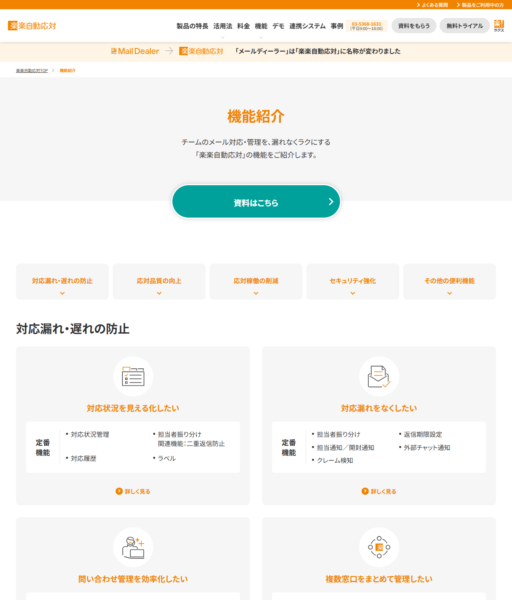Click 詳しく見る under 対応漏れをなくしたい

(379, 491)
